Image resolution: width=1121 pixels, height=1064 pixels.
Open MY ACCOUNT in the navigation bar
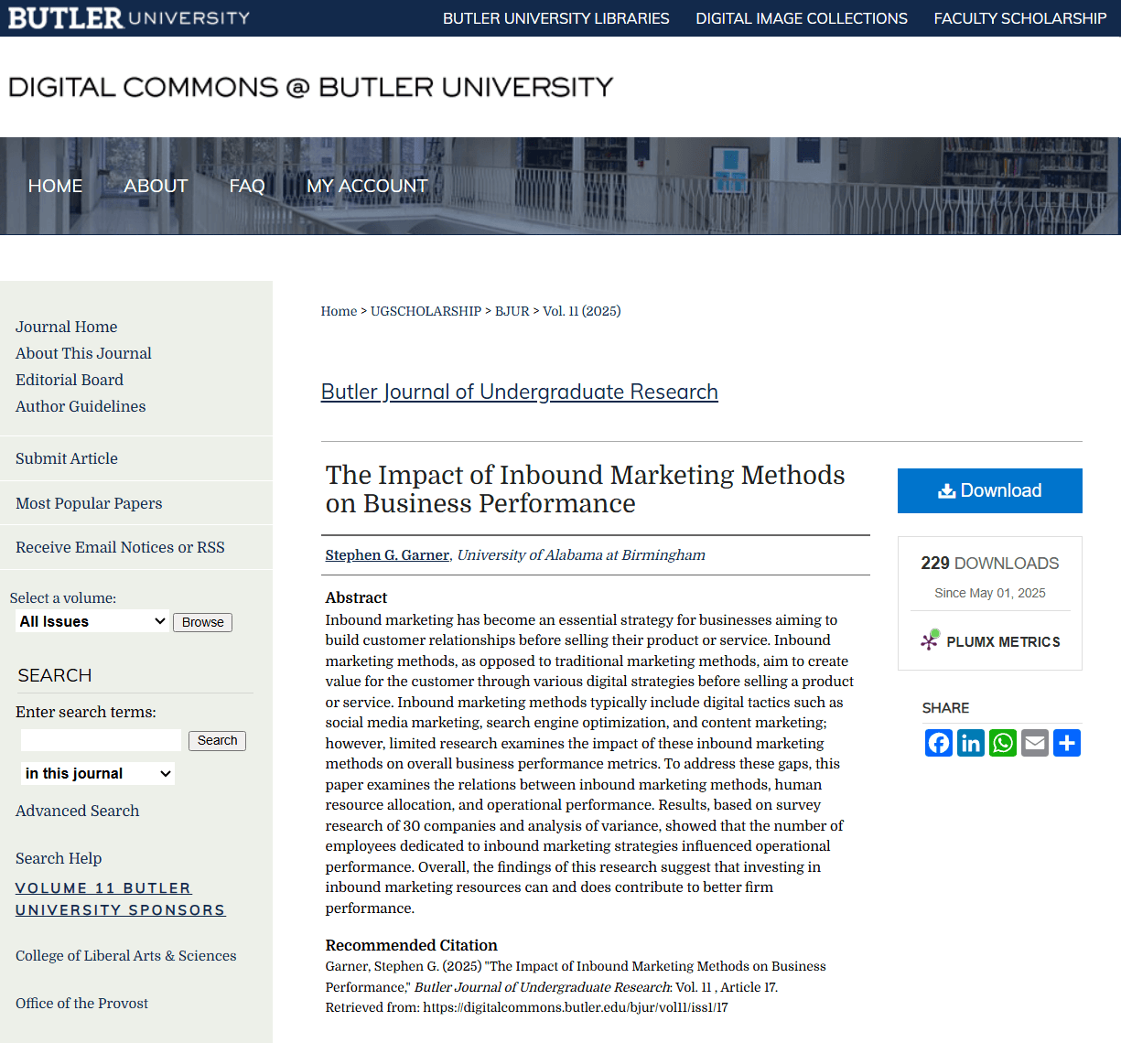coord(367,186)
